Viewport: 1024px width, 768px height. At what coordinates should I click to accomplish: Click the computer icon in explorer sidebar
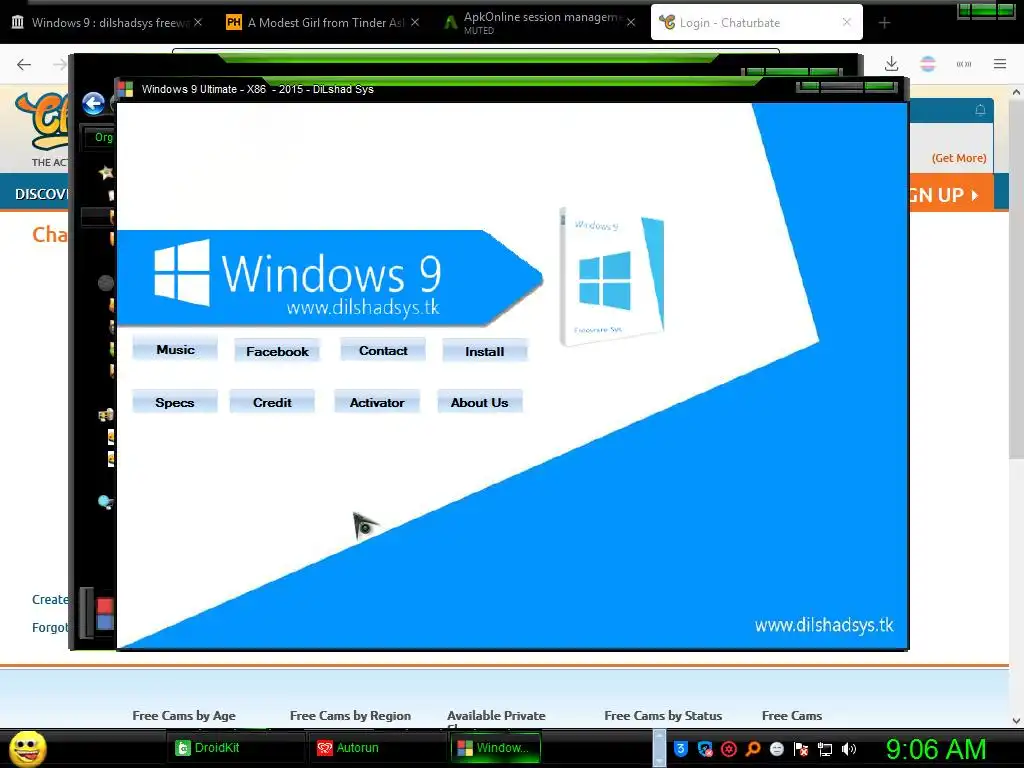pyautogui.click(x=106, y=414)
